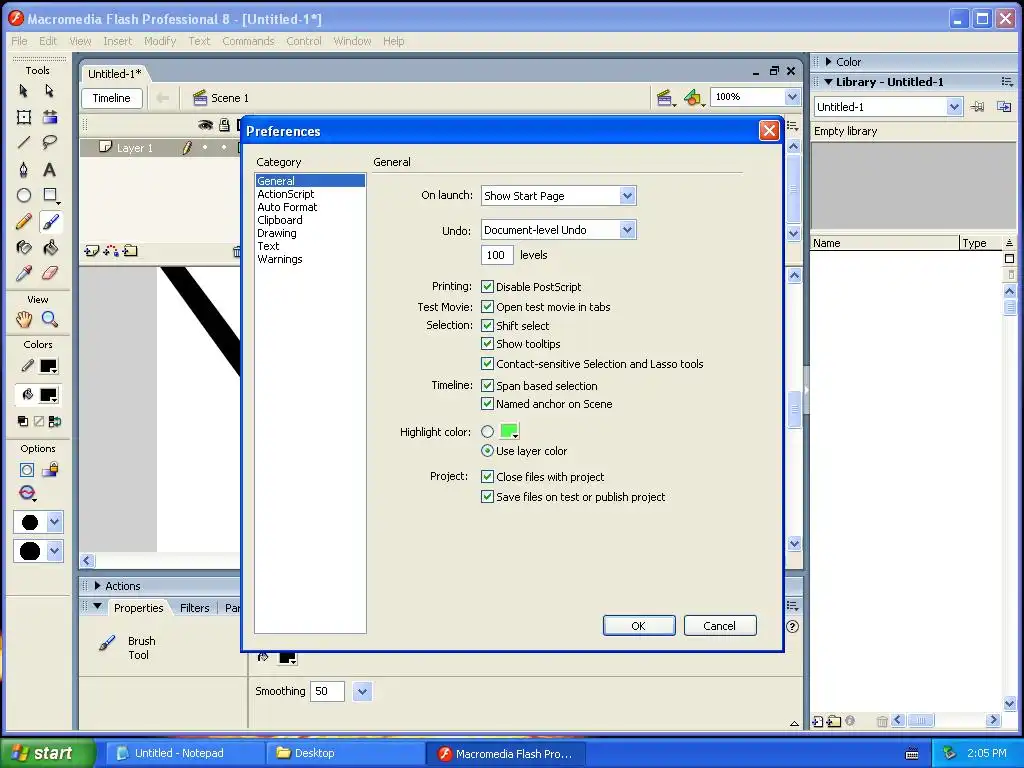Select the Zoom magnifier tool

pos(50,319)
